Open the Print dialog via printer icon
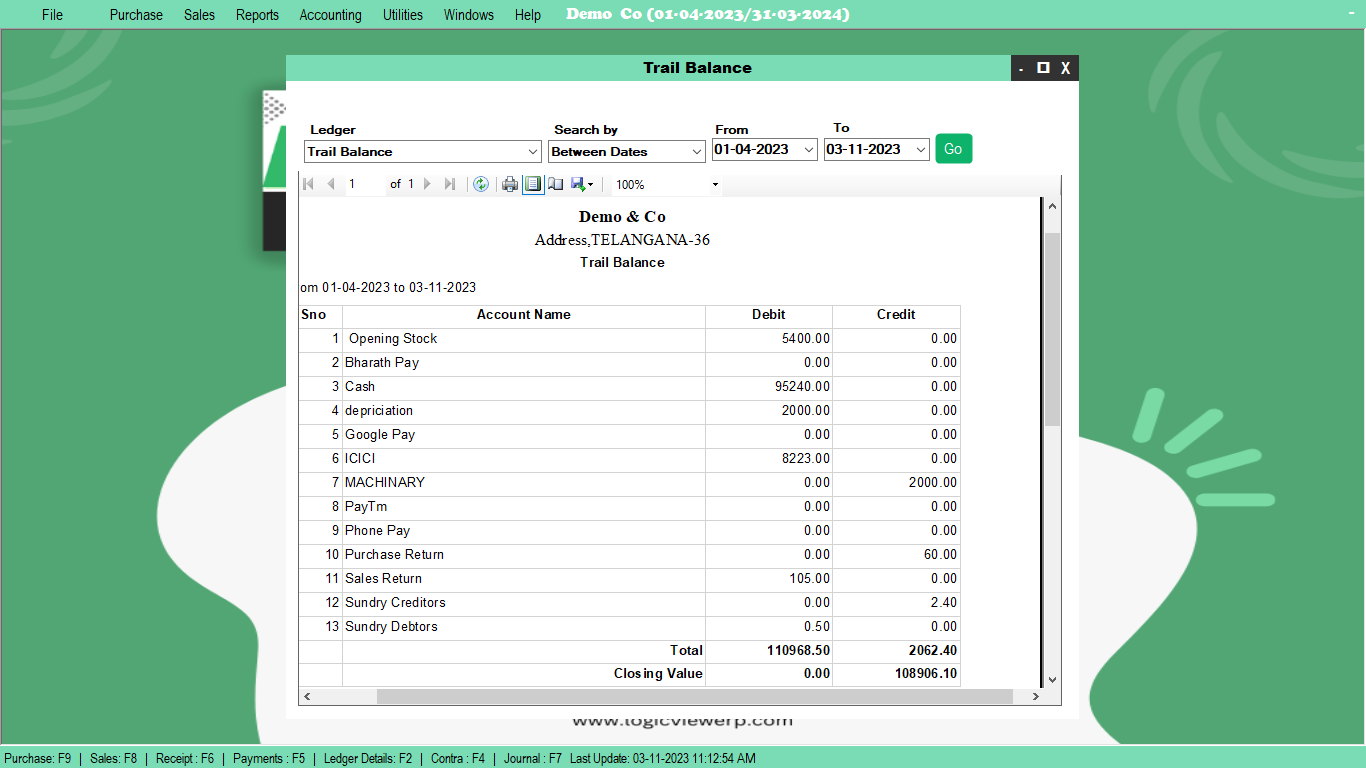Screen dimensions: 1366x768 [x=509, y=184]
